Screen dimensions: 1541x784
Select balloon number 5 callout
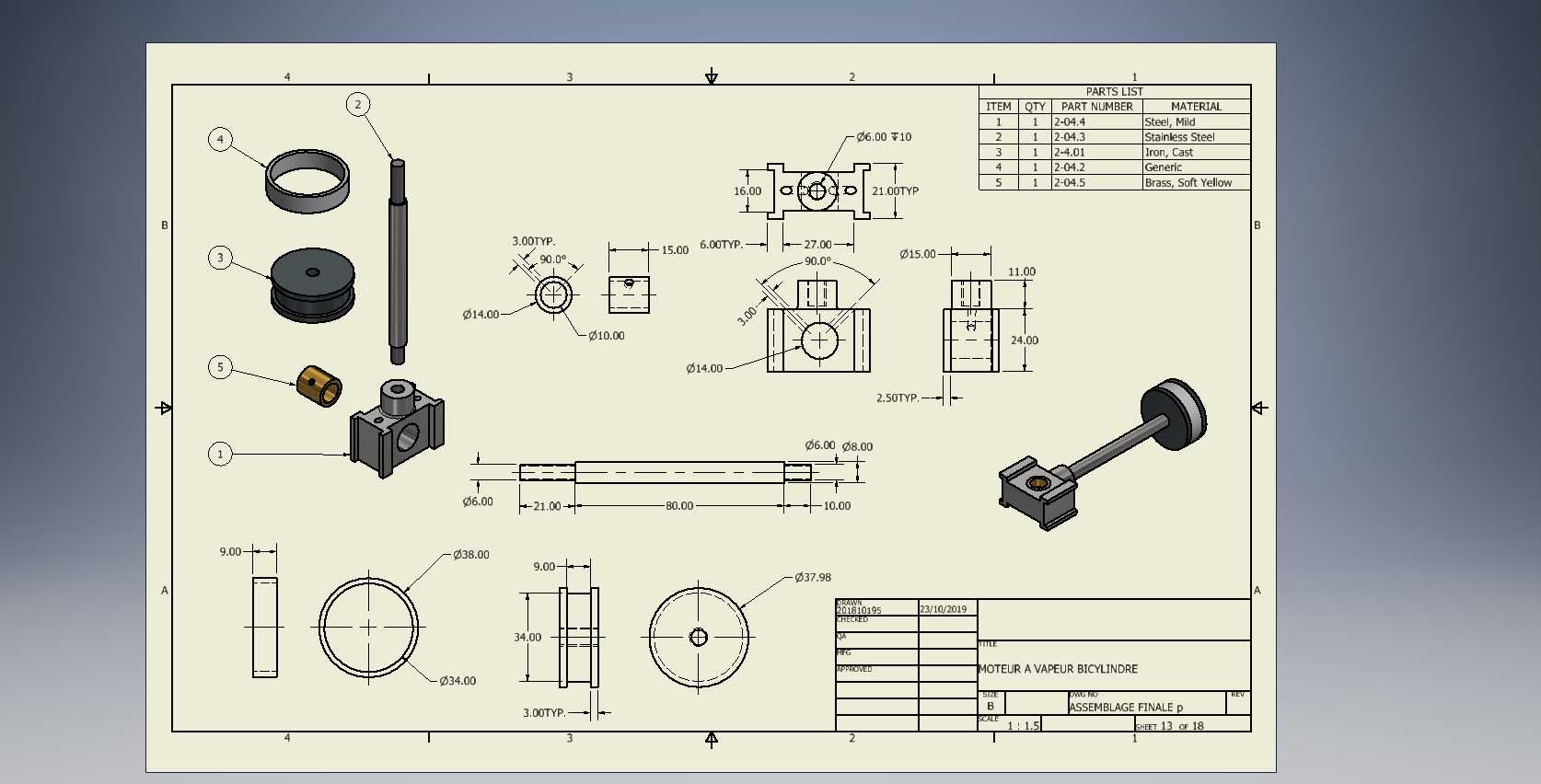[220, 367]
